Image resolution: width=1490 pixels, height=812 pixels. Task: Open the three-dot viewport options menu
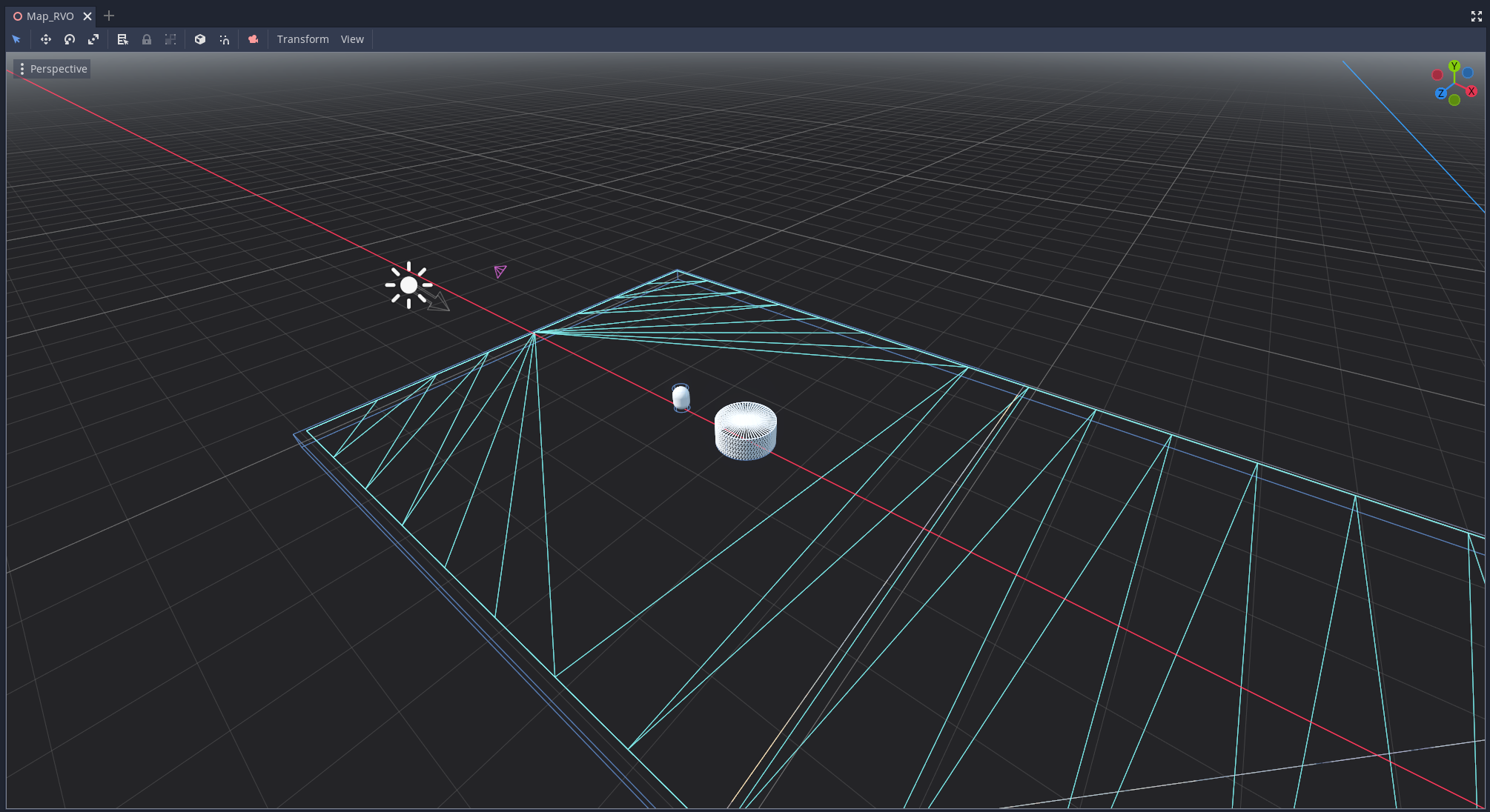click(22, 68)
